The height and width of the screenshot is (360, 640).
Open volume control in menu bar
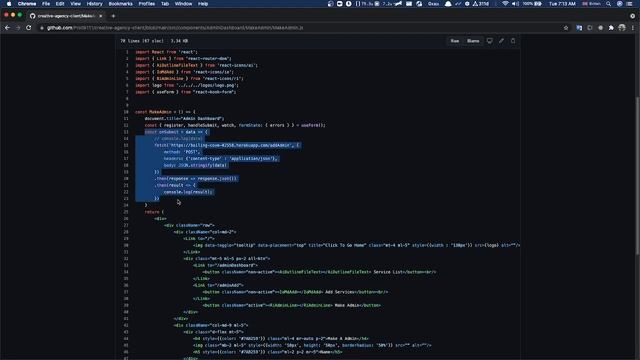(x=516, y=4)
